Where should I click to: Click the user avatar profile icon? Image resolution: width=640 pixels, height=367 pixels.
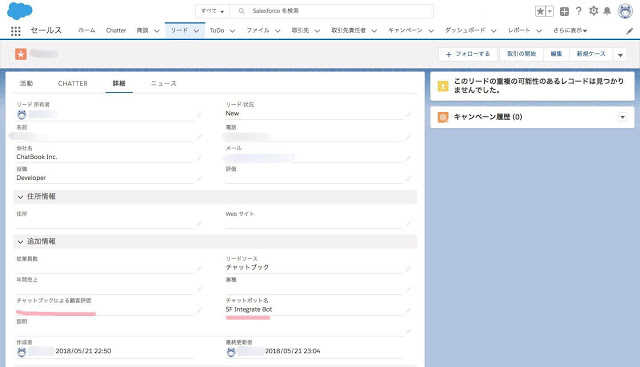point(625,11)
